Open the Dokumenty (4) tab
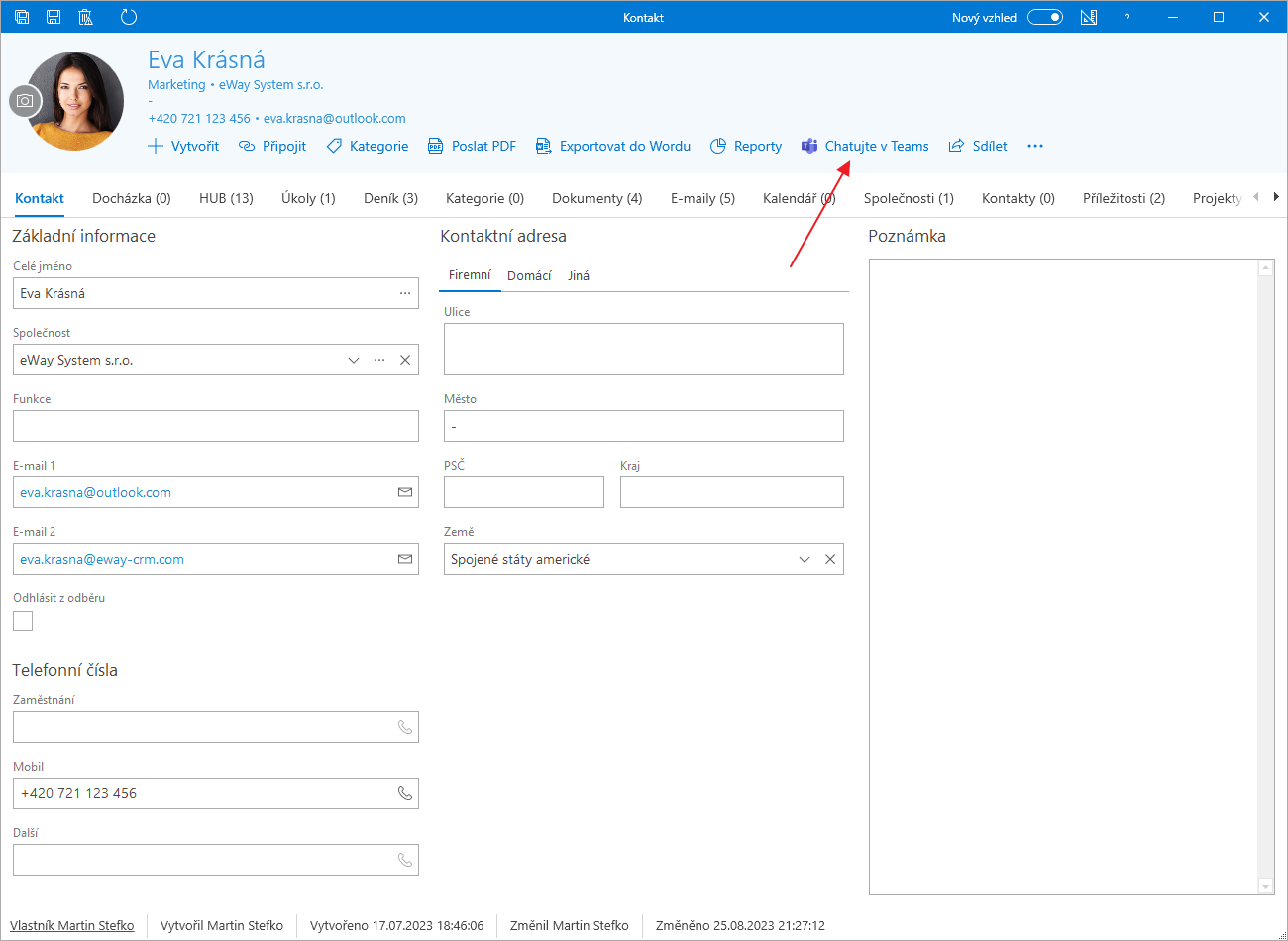The height and width of the screenshot is (941, 1288). 596,198
